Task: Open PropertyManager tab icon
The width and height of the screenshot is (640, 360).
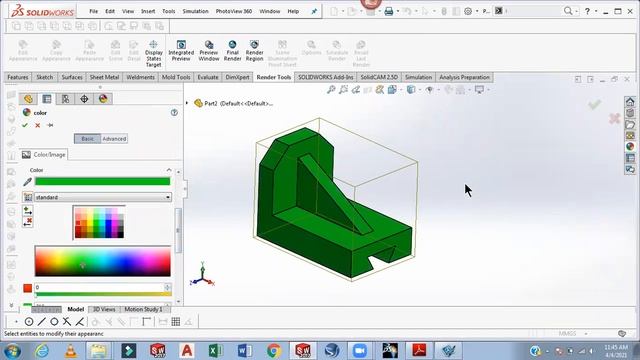Action: pos(47,99)
